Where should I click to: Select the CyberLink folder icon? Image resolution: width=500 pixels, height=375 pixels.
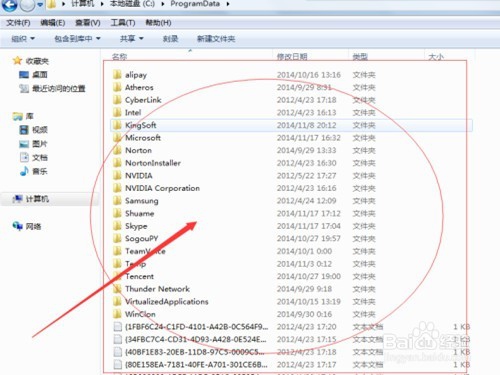[x=117, y=100]
